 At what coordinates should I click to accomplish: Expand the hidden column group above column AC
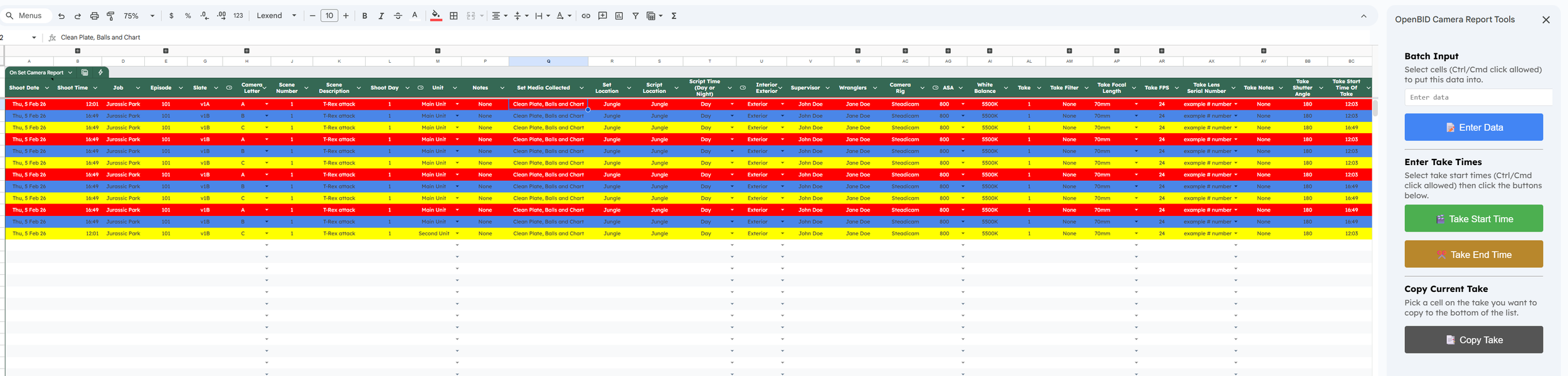[x=905, y=51]
